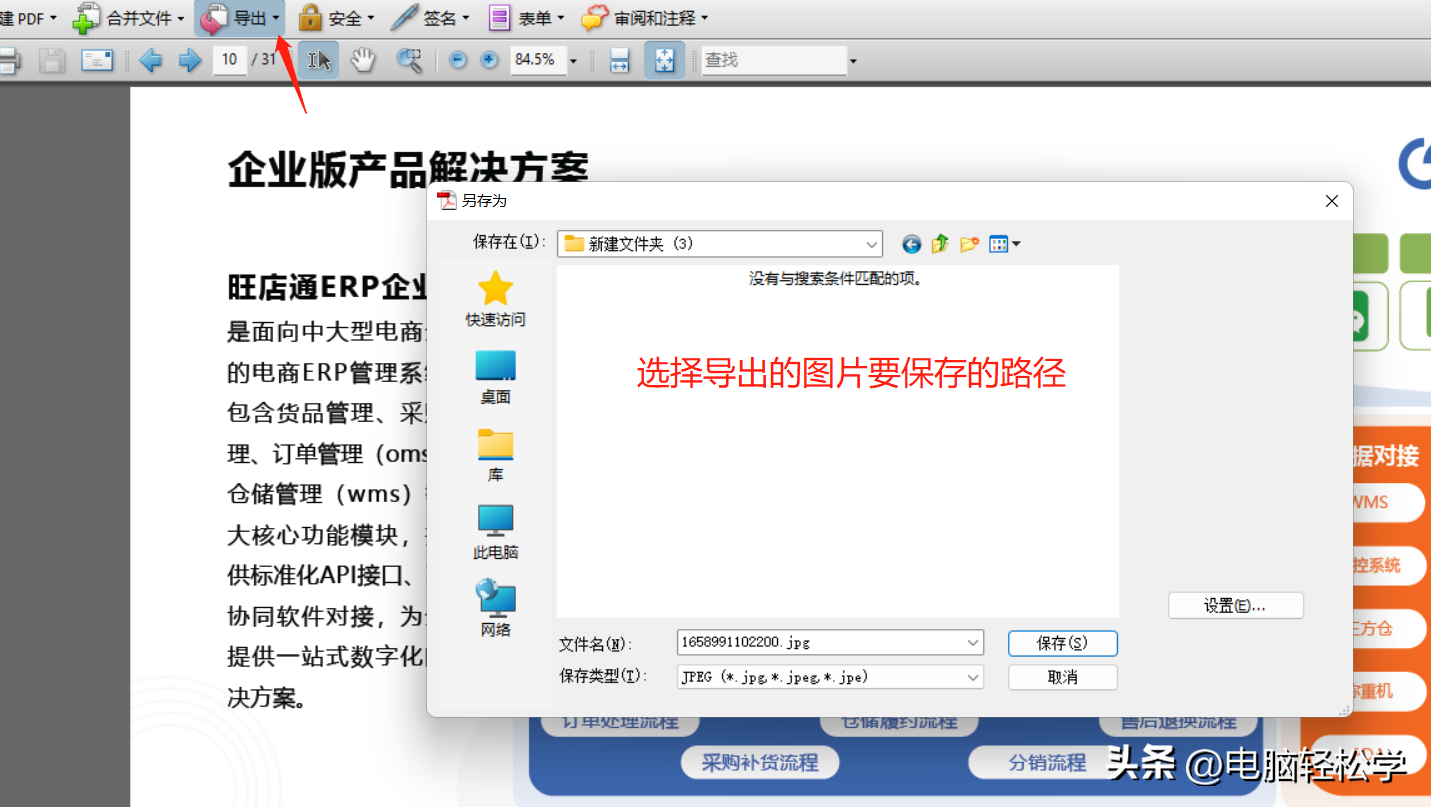Click the up one level folder icon
The height and width of the screenshot is (807, 1431).
[x=940, y=244]
